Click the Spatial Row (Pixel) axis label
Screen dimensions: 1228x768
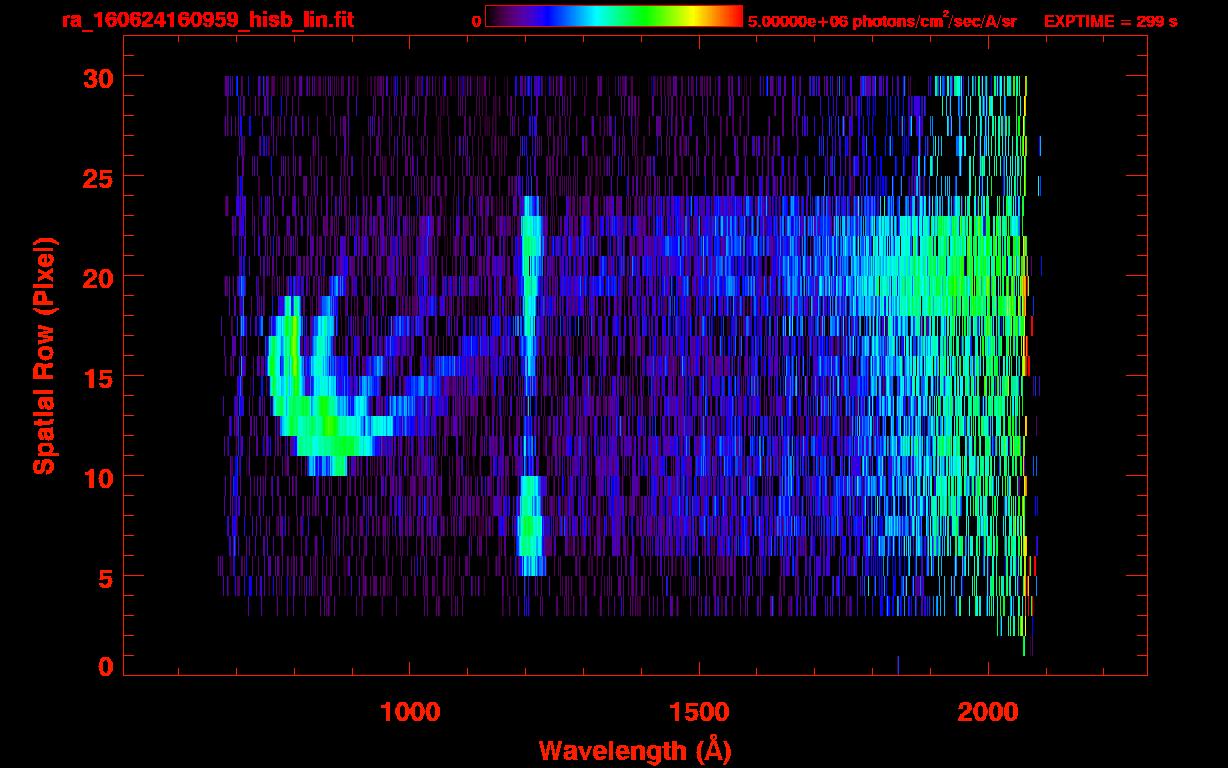pos(44,355)
